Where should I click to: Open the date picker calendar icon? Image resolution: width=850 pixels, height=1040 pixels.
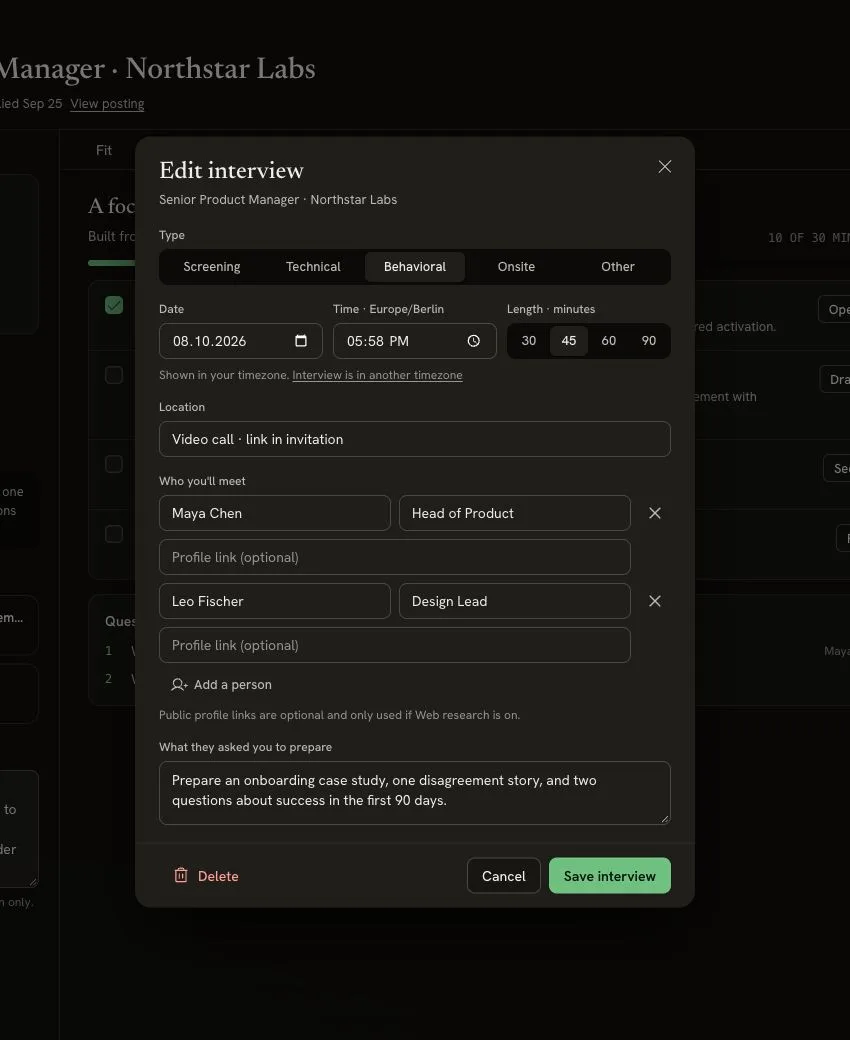pos(300,341)
